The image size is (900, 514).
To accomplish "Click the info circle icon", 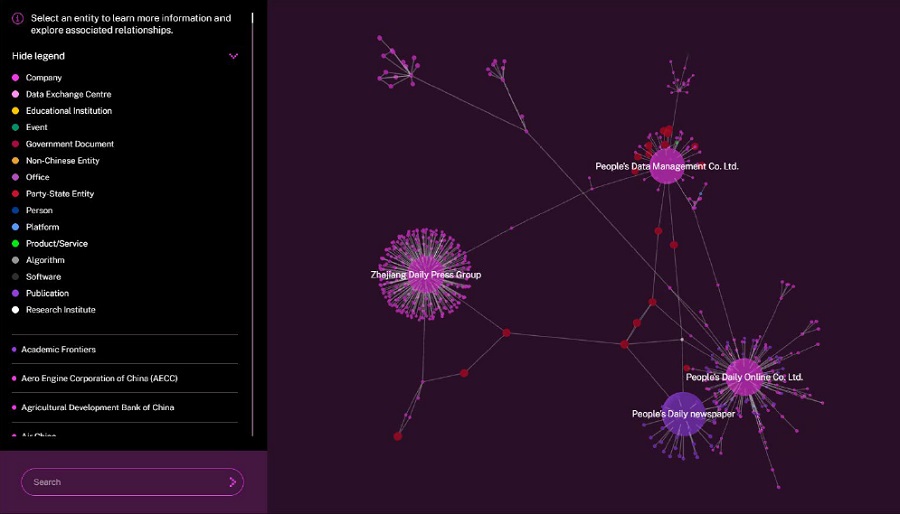I will click(x=18, y=18).
